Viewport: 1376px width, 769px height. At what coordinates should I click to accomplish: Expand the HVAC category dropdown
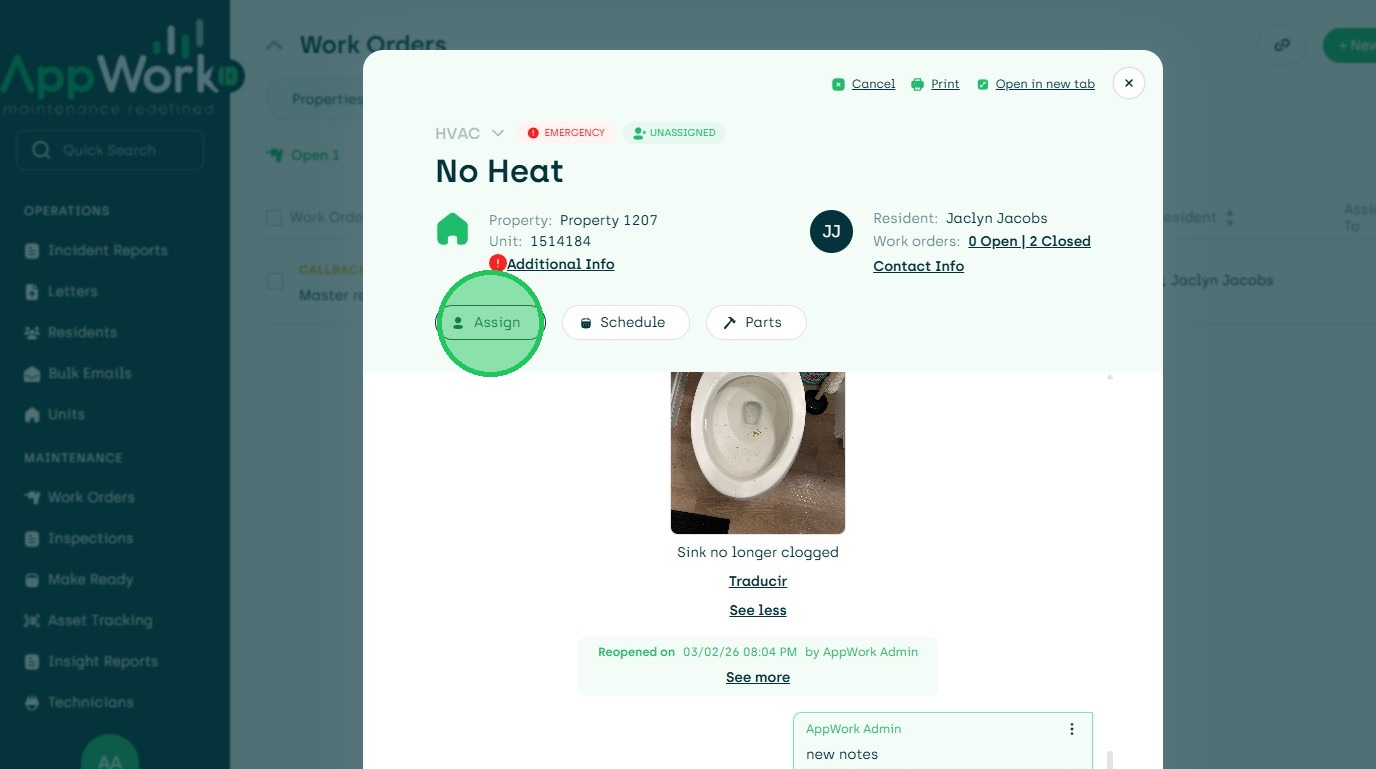(498, 133)
